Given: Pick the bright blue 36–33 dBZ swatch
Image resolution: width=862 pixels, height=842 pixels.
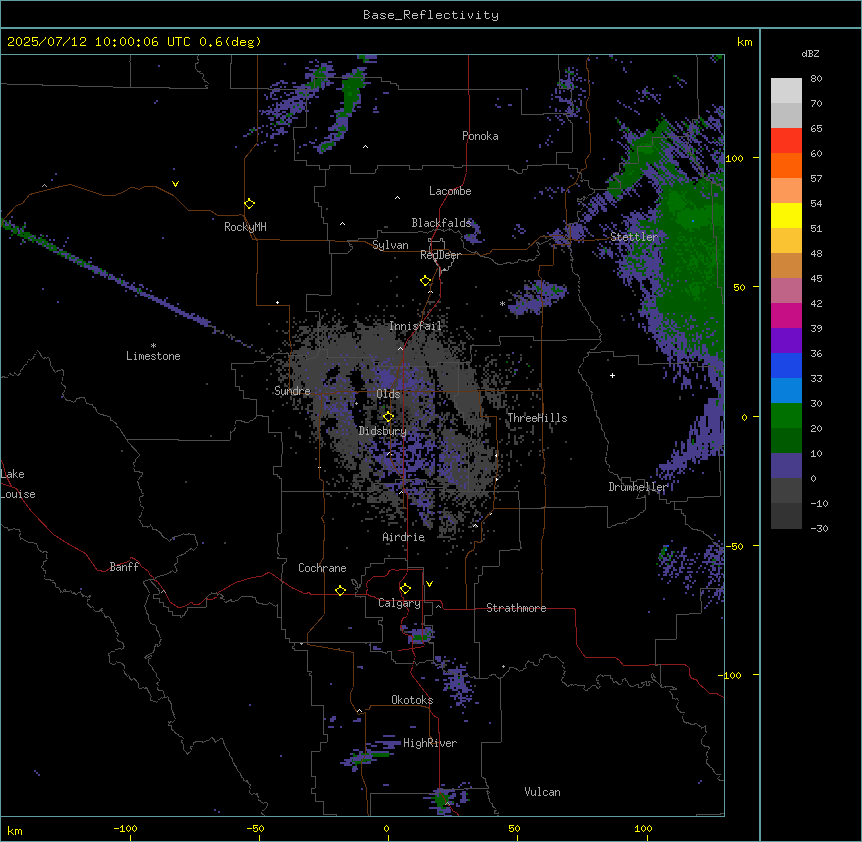Looking at the screenshot, I should tap(786, 366).
